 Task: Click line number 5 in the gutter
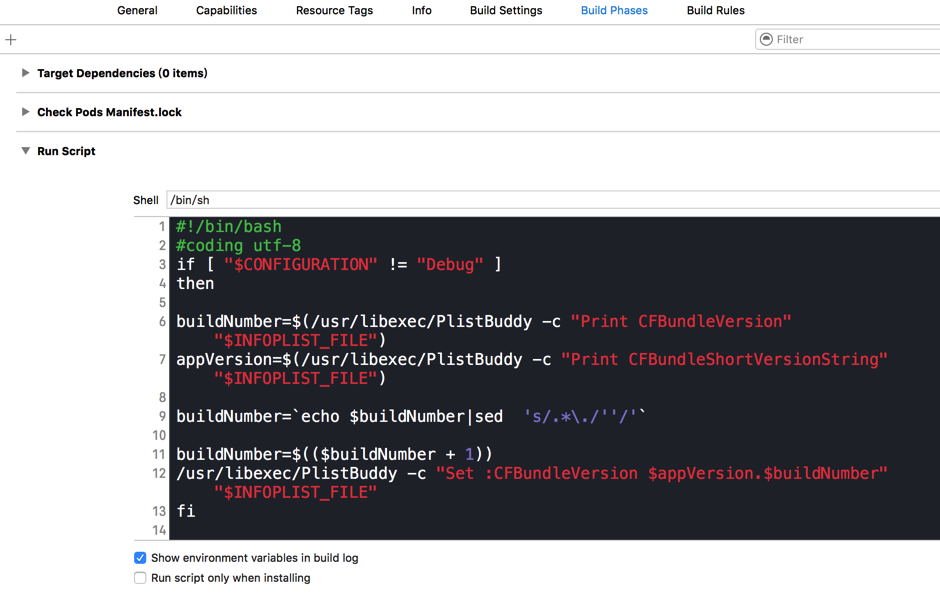point(162,302)
